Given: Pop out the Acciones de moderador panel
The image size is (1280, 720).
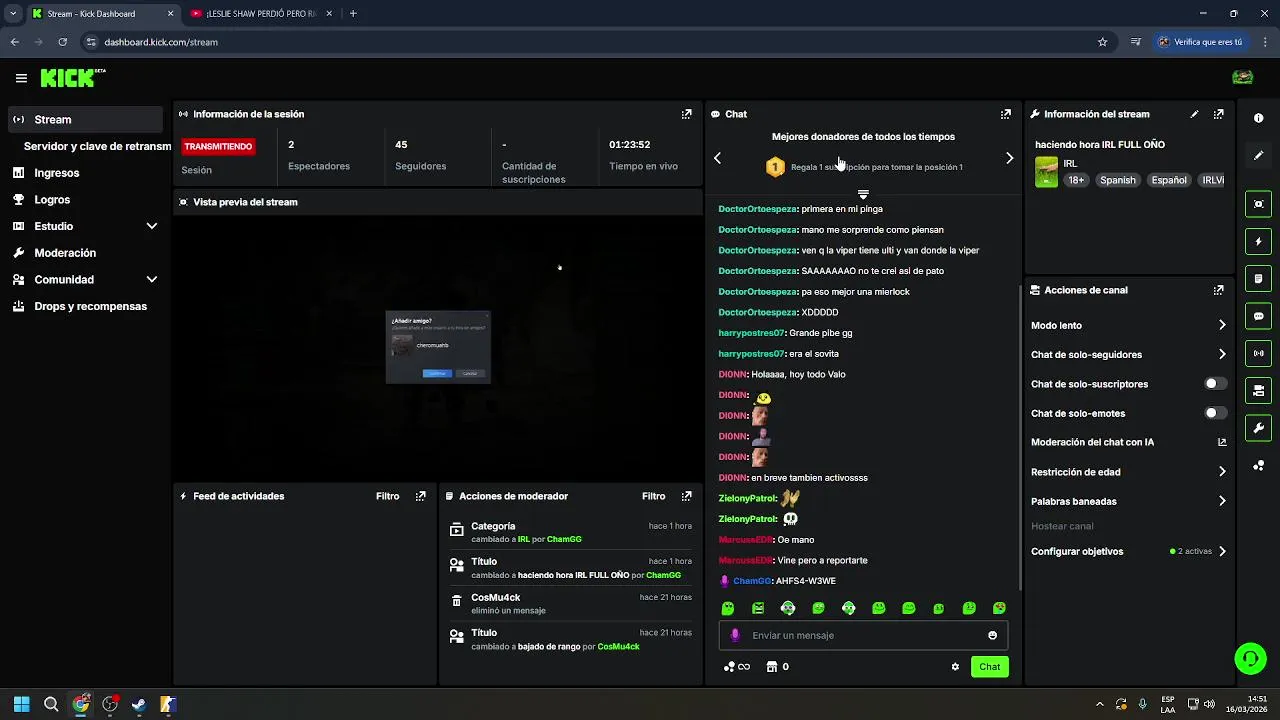Looking at the screenshot, I should (686, 496).
